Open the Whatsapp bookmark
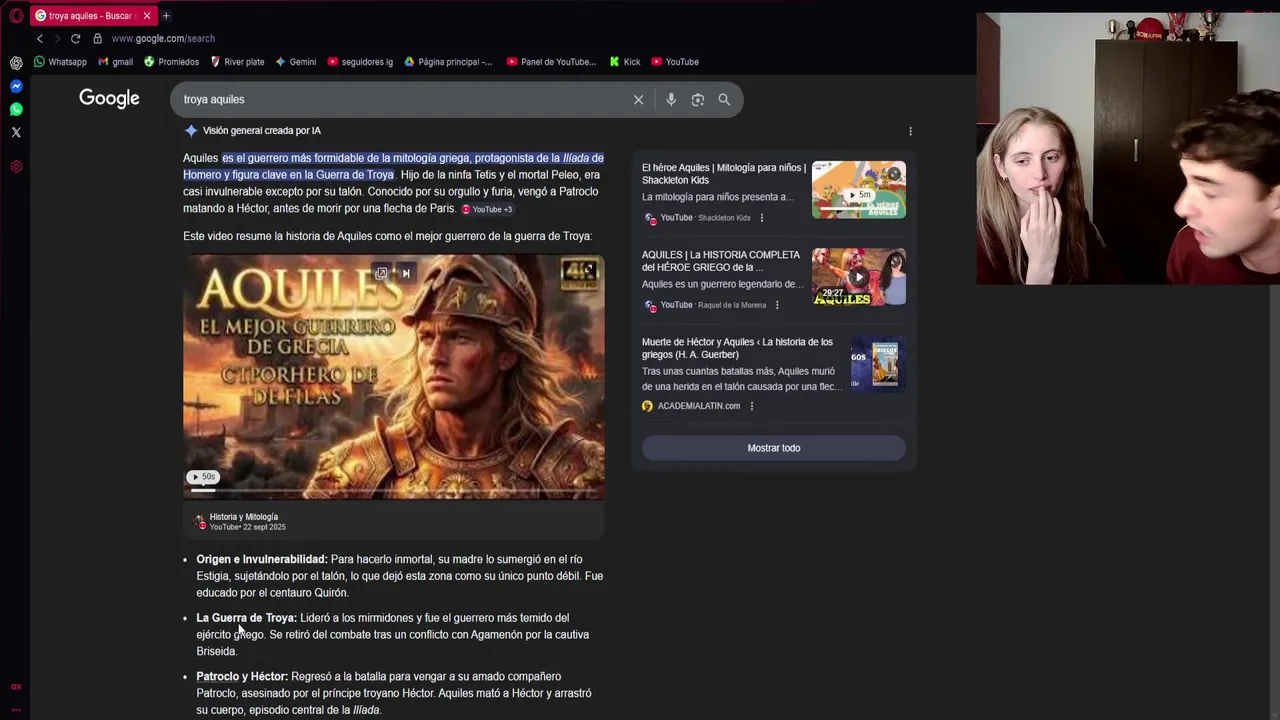This screenshot has width=1280, height=720. [x=60, y=62]
